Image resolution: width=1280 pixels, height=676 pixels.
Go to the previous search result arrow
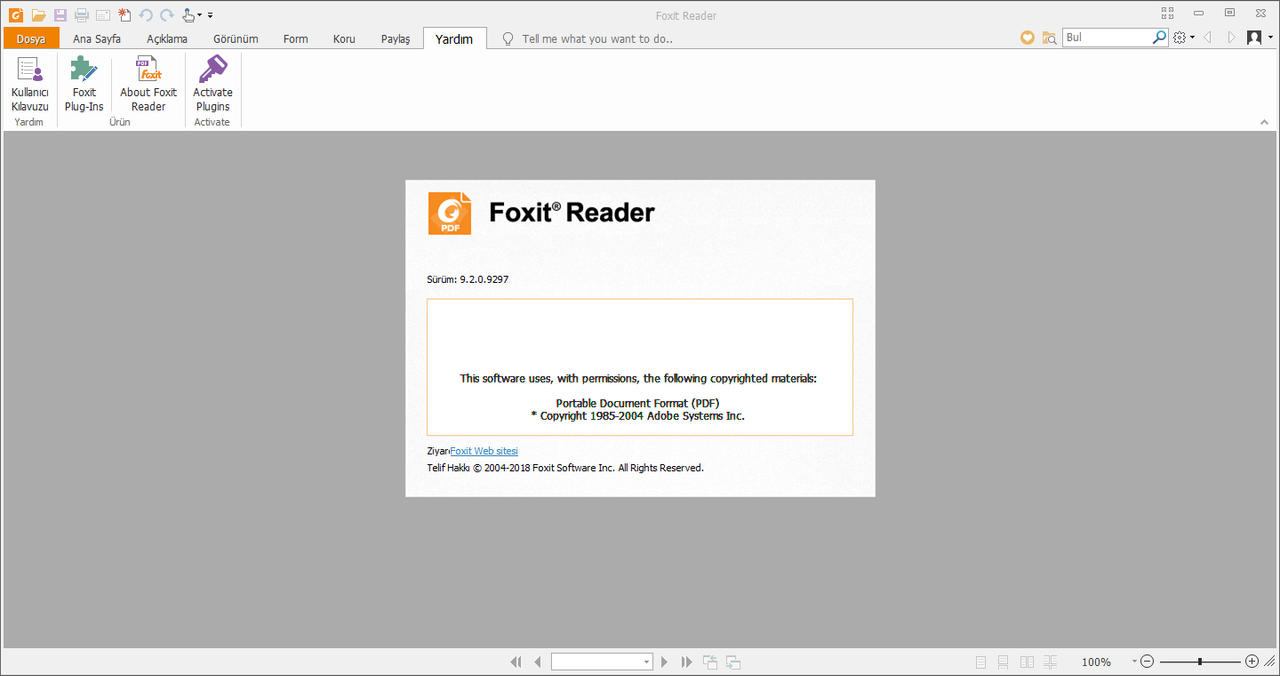(1208, 37)
